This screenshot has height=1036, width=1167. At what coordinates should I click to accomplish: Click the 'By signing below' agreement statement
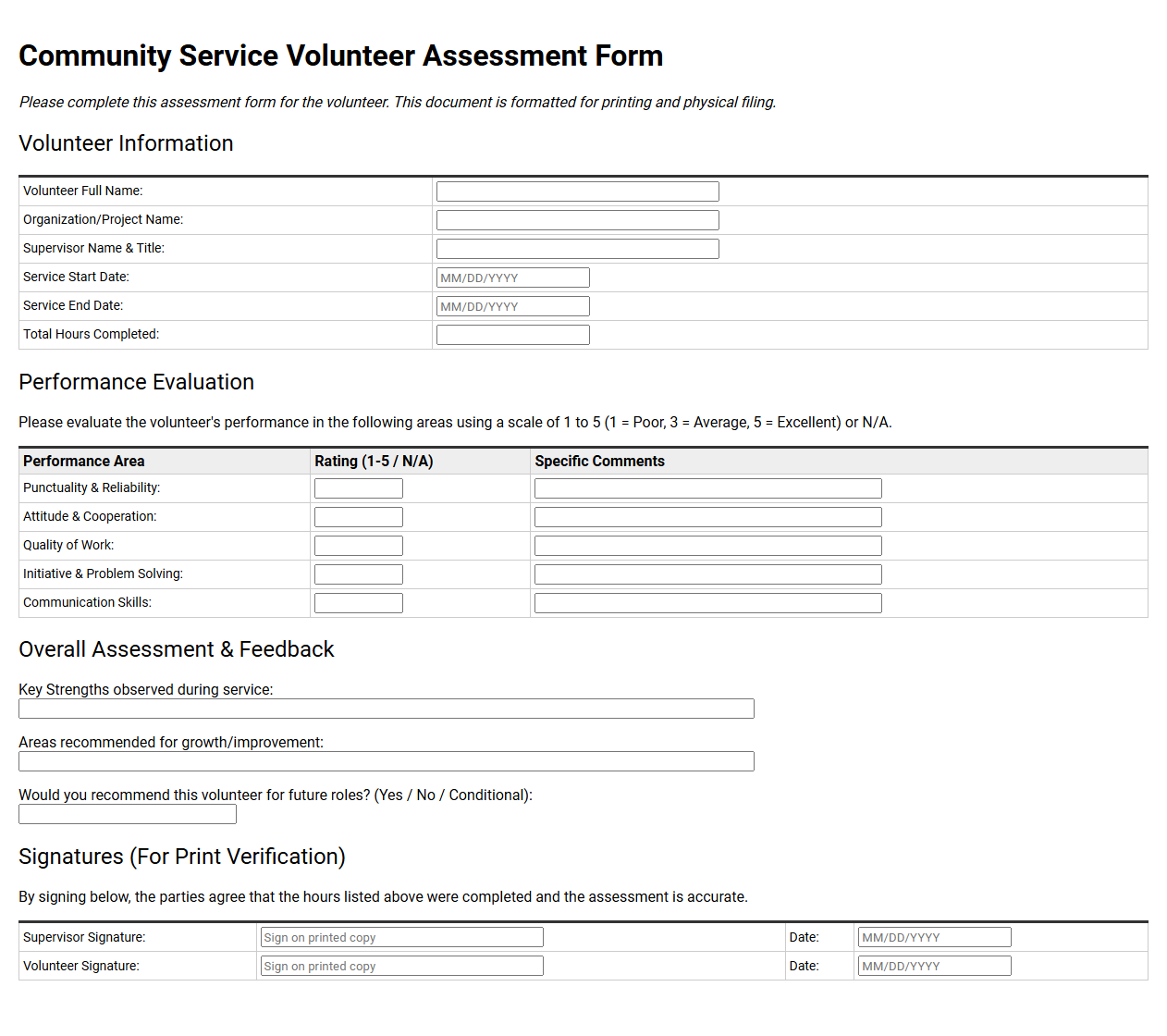pos(383,896)
